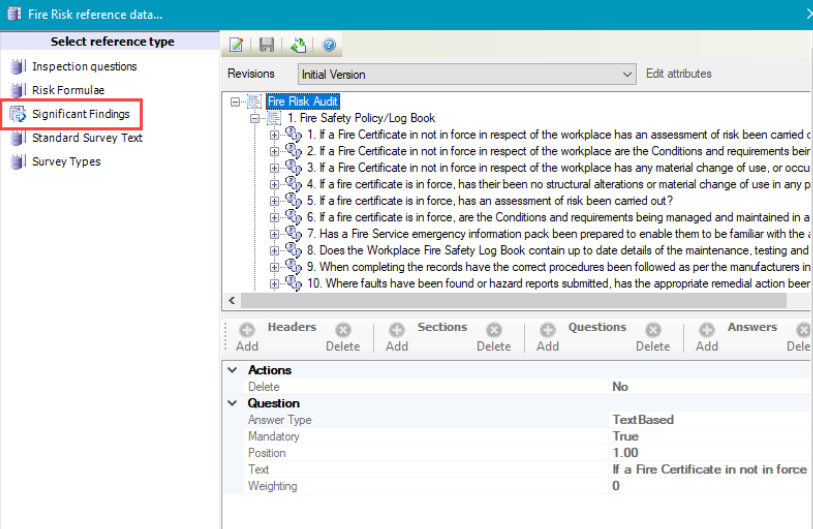Click the Refresh toolbar icon
Image resolution: width=813 pixels, height=529 pixels.
coord(297,45)
